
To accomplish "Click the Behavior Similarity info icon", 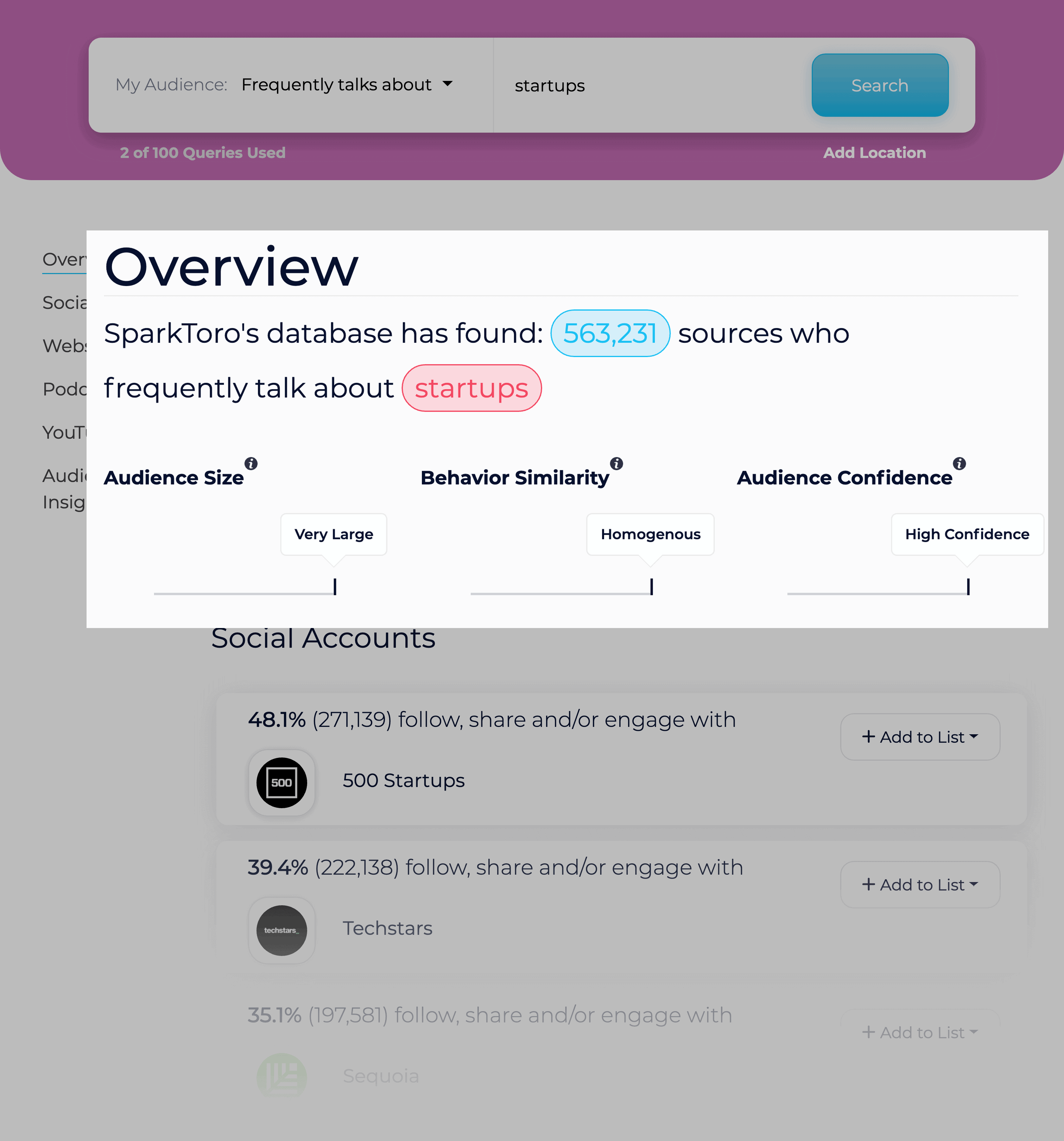I will 617,463.
